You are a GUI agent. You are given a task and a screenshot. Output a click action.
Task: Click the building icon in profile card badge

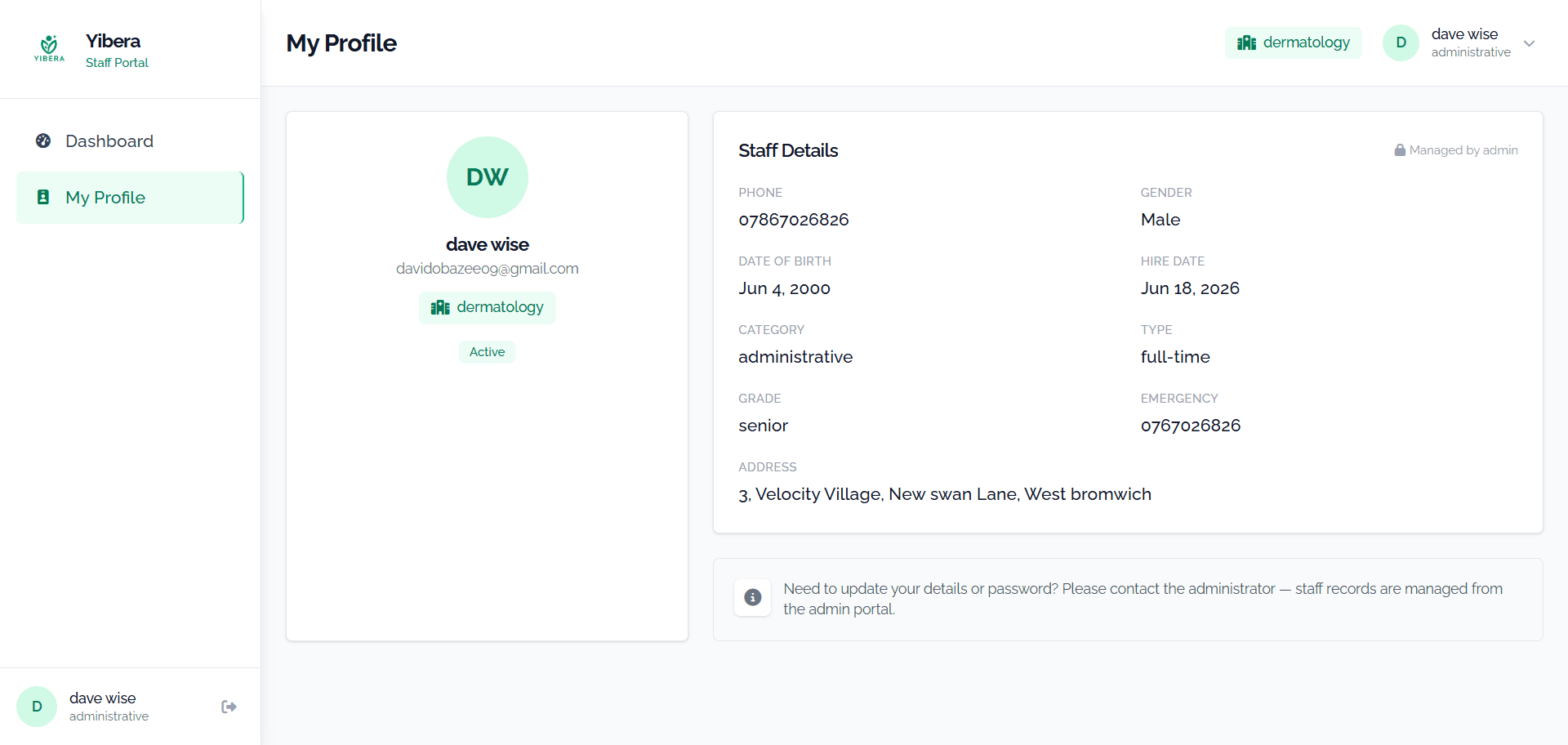(x=440, y=307)
